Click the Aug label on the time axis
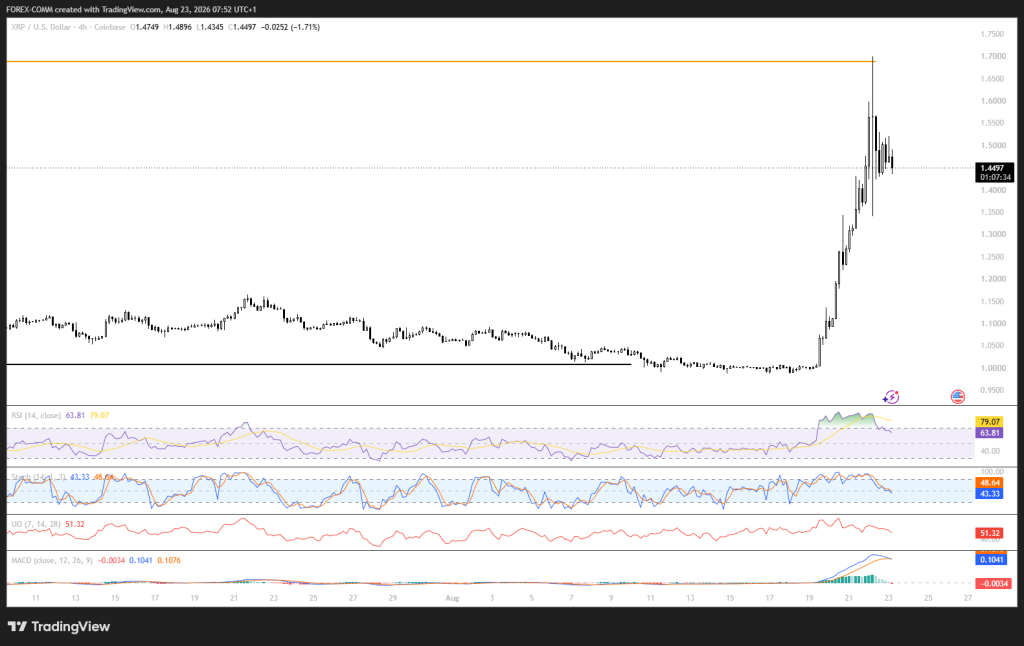1024x646 pixels. tap(452, 598)
